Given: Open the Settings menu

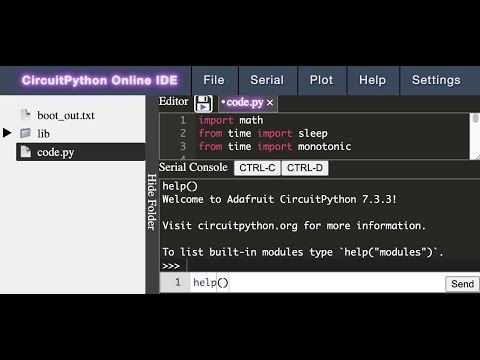Looking at the screenshot, I should pyautogui.click(x=436, y=80).
